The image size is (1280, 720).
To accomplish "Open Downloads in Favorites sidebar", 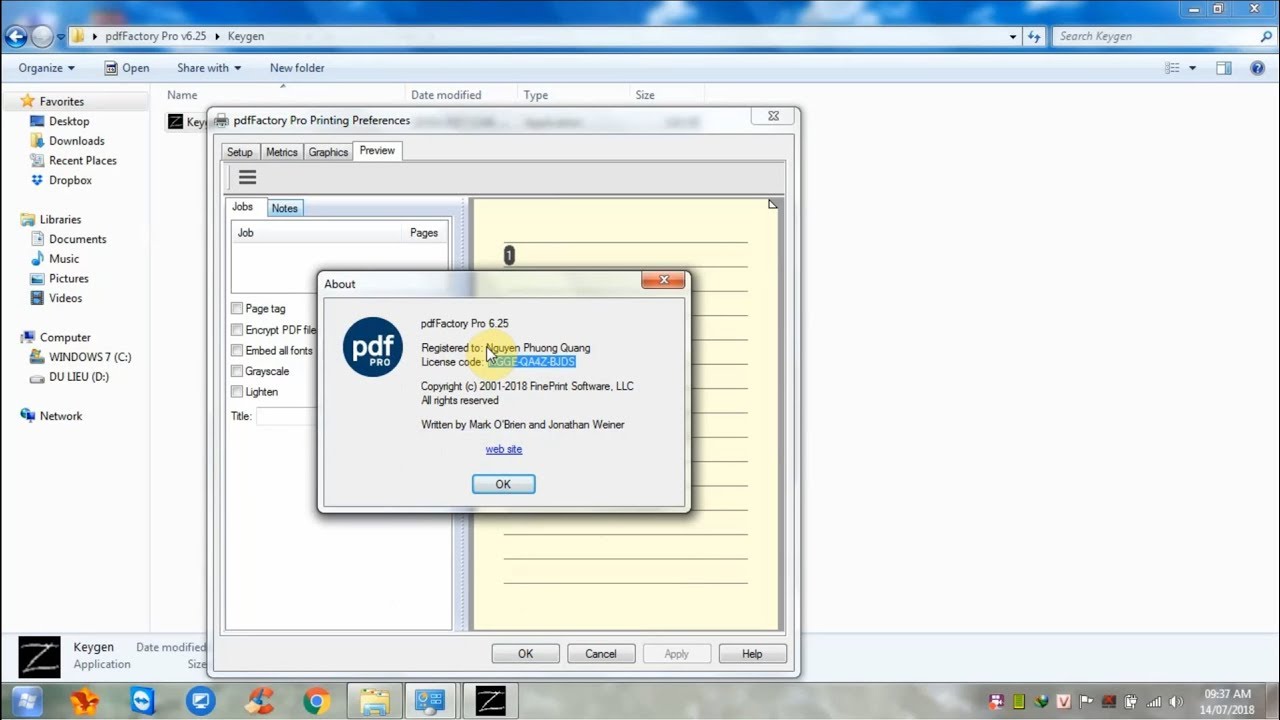I will pos(76,141).
